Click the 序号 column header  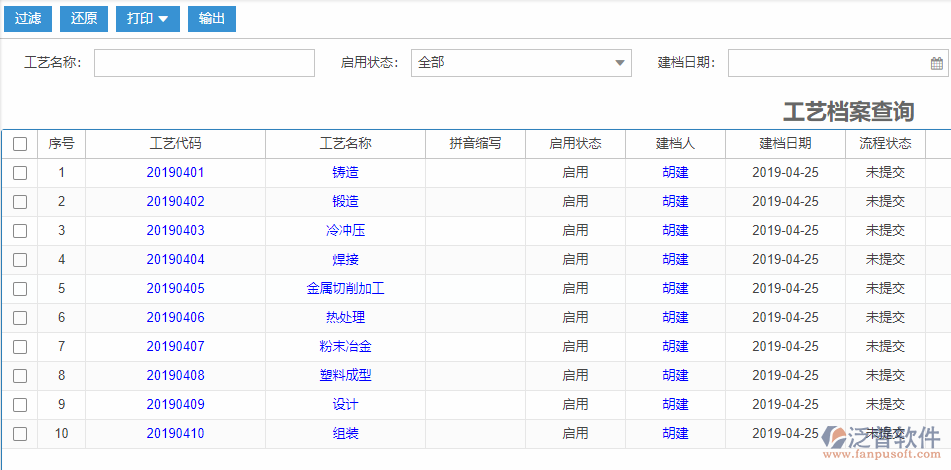(x=61, y=144)
